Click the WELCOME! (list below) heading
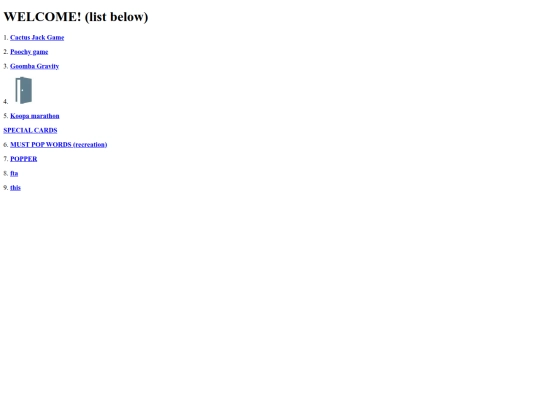The image size is (540, 405). tap(76, 17)
